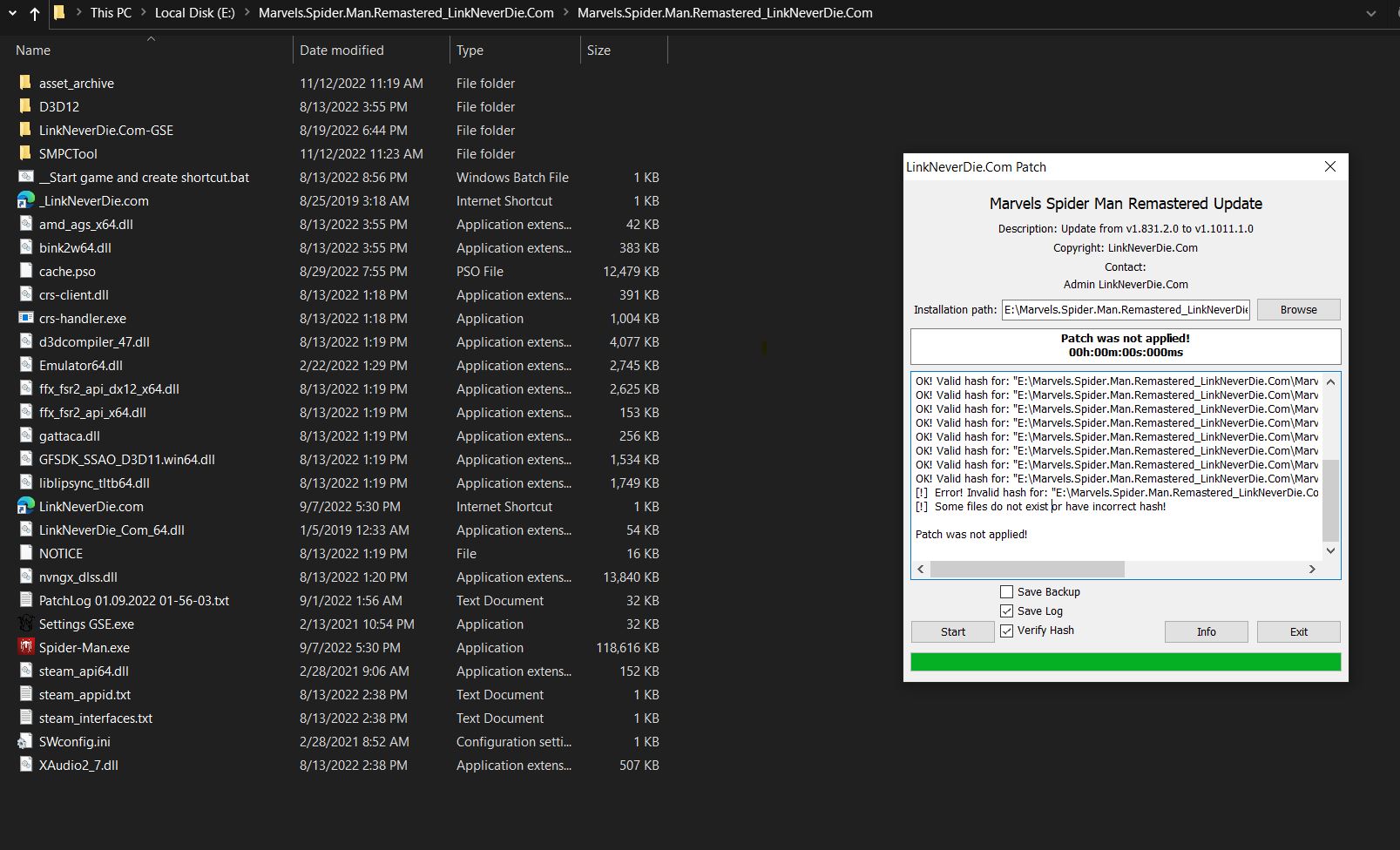
Task: Expand the chevron after This PC breadcrumb
Action: click(144, 13)
